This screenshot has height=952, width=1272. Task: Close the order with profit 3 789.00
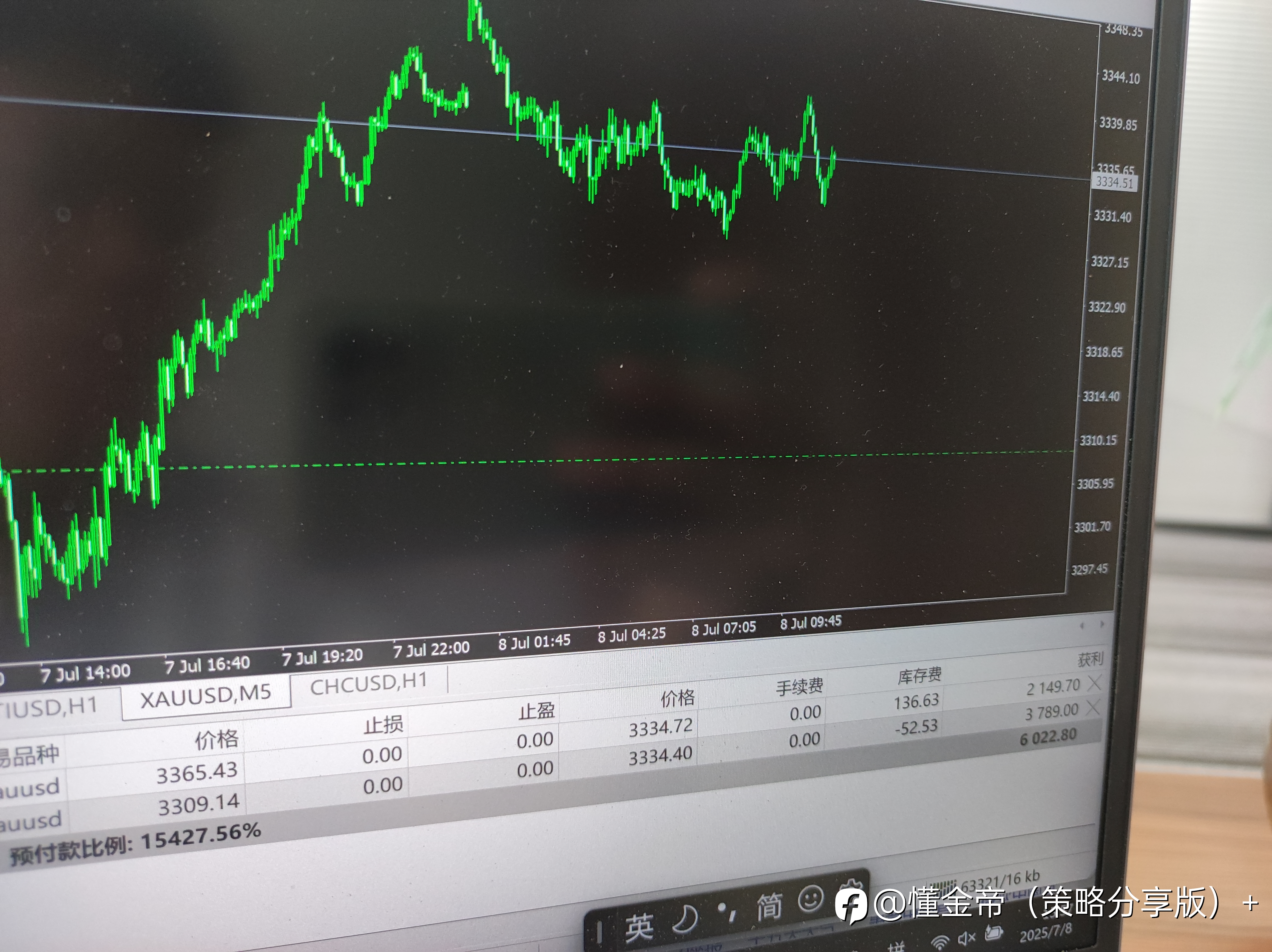pos(1093,707)
